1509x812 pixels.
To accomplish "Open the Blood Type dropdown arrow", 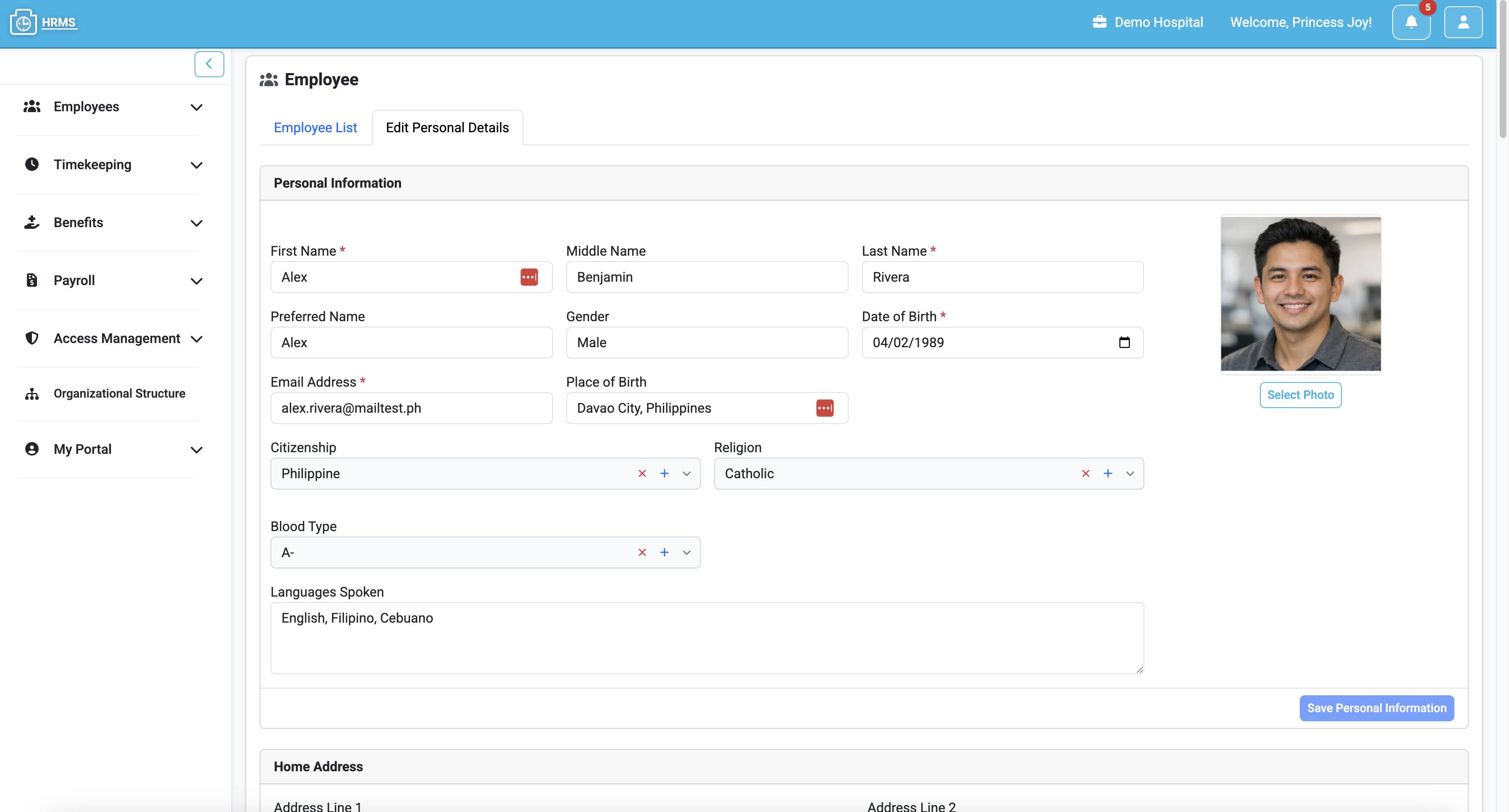I will click(686, 553).
